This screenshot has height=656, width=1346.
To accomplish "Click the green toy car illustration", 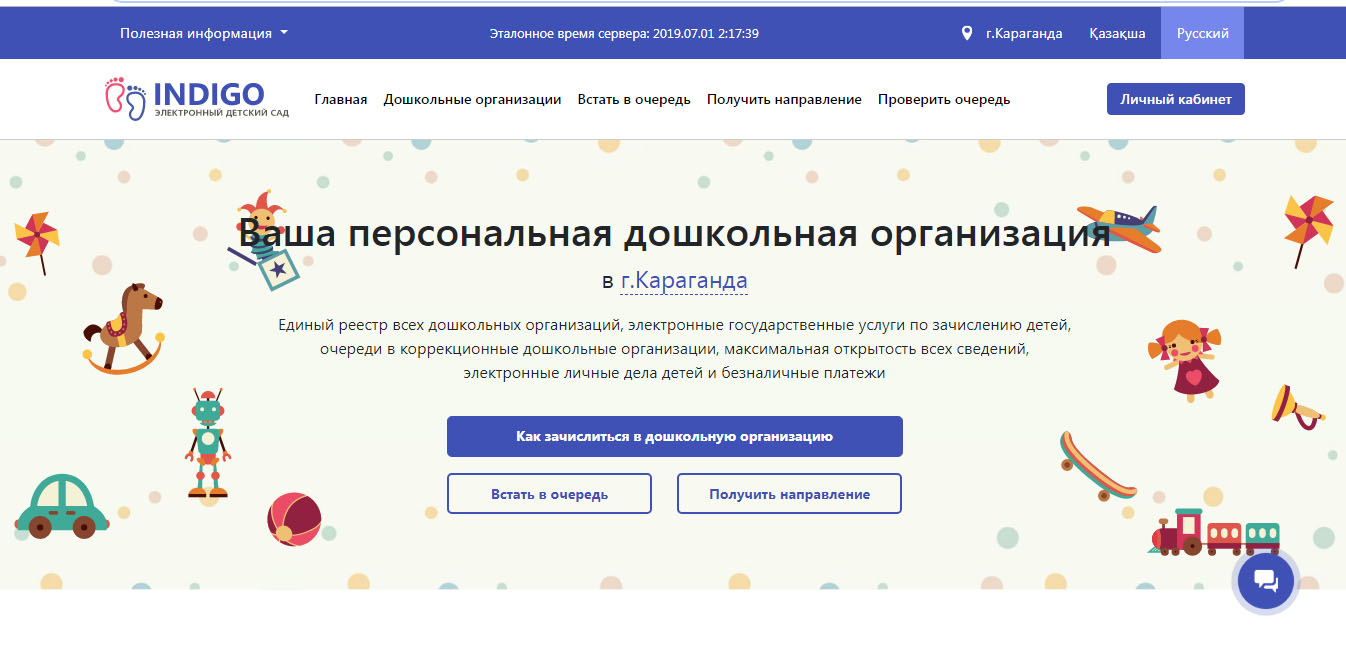I will (x=62, y=506).
